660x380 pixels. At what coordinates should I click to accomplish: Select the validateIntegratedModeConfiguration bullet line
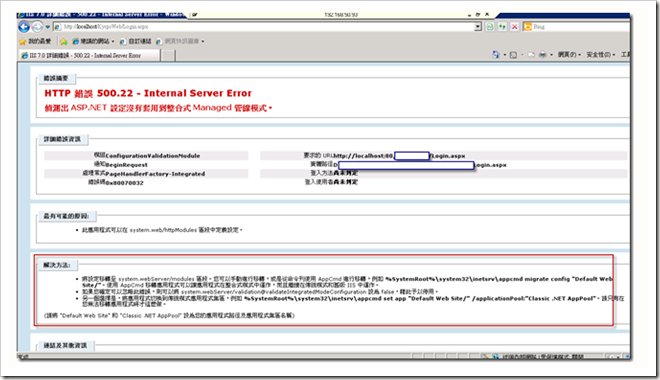coord(260,292)
